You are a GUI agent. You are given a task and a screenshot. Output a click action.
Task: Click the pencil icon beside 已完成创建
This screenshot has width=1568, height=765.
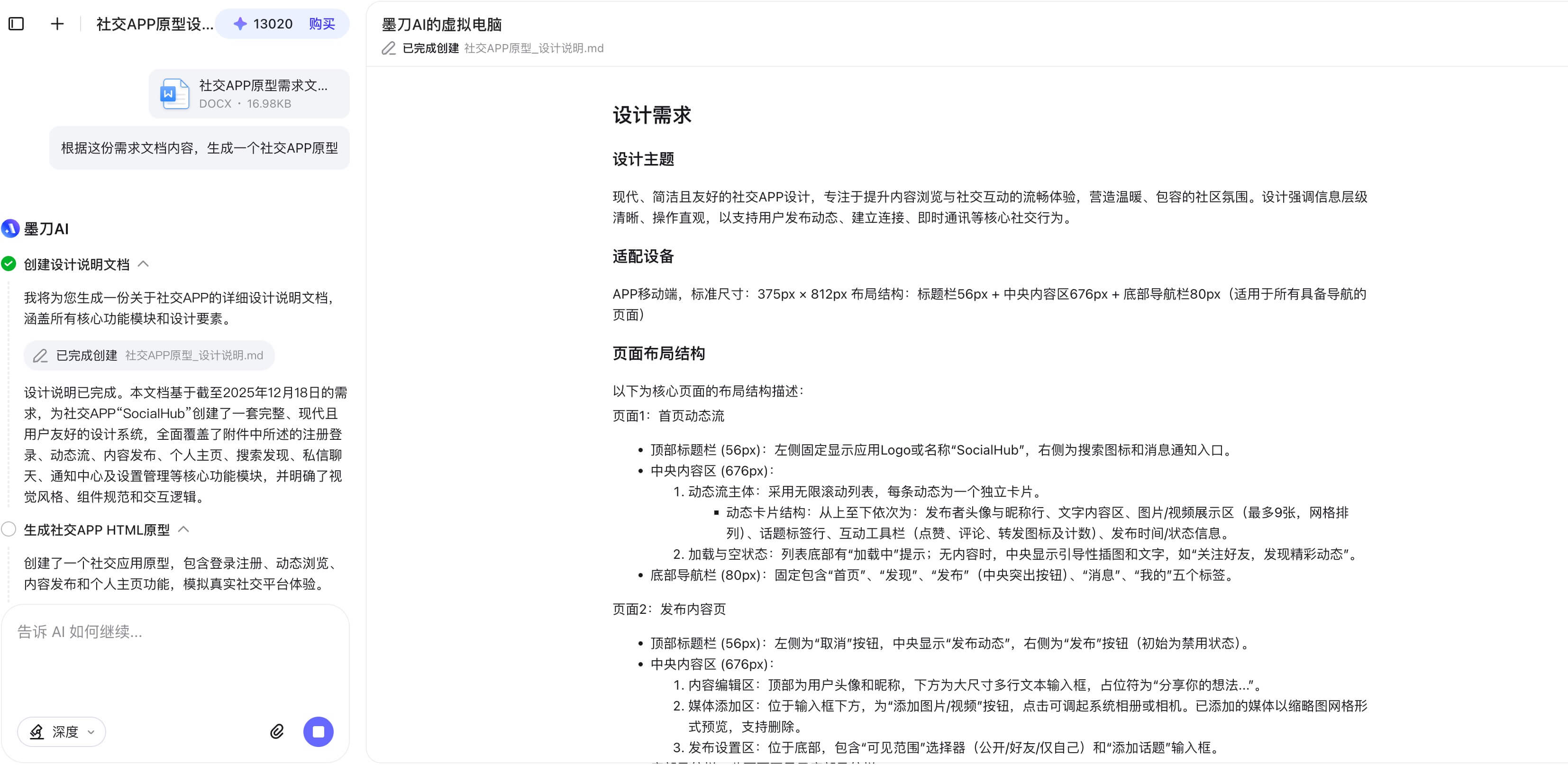(40, 355)
